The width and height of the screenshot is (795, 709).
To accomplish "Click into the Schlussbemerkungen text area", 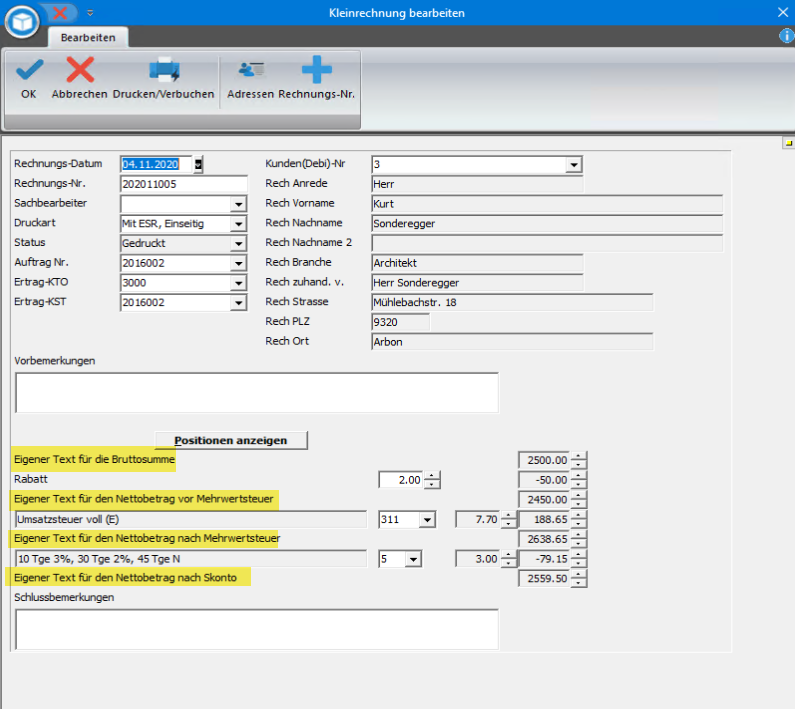I will pyautogui.click(x=257, y=629).
